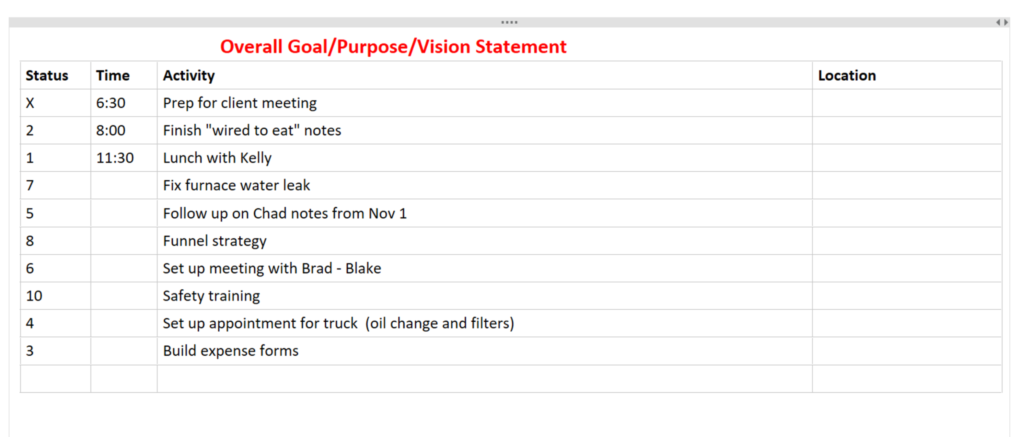Select Follow up on Chad notes cell
1030x437 pixels.
(485, 214)
